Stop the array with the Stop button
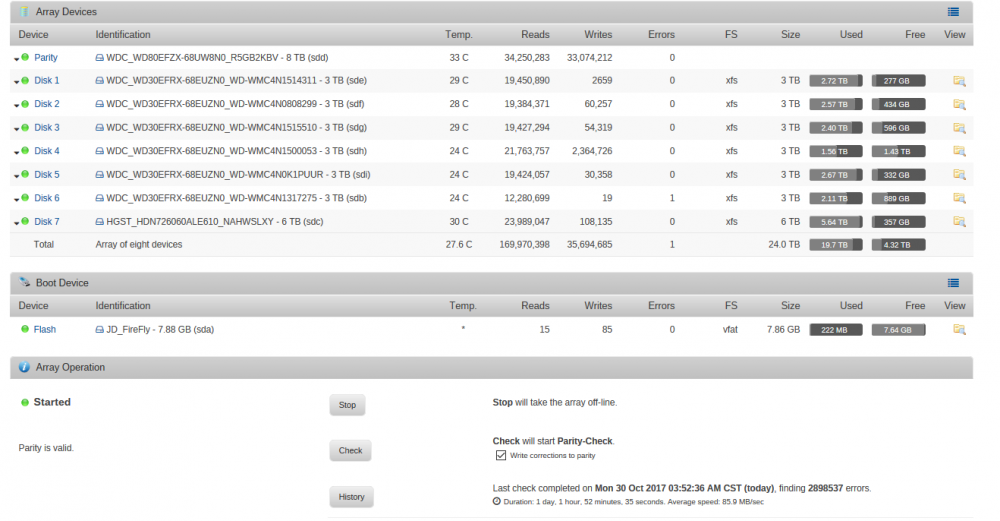The height and width of the screenshot is (521, 1000). [x=347, y=405]
